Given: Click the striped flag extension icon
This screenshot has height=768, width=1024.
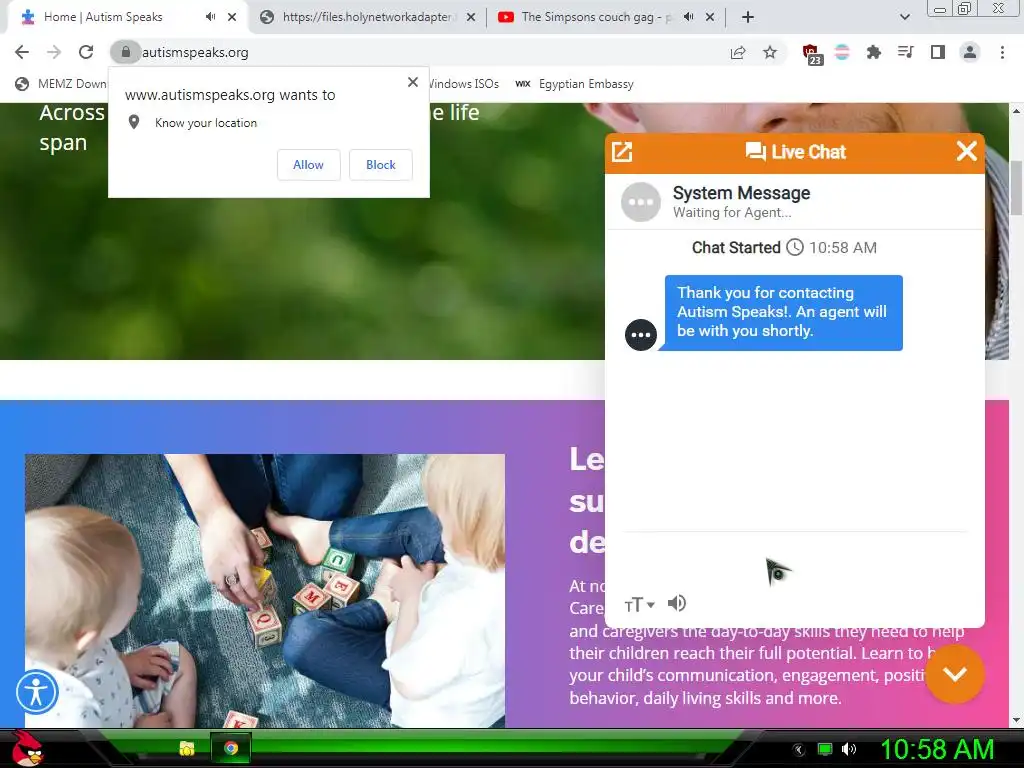Looking at the screenshot, I should (842, 52).
